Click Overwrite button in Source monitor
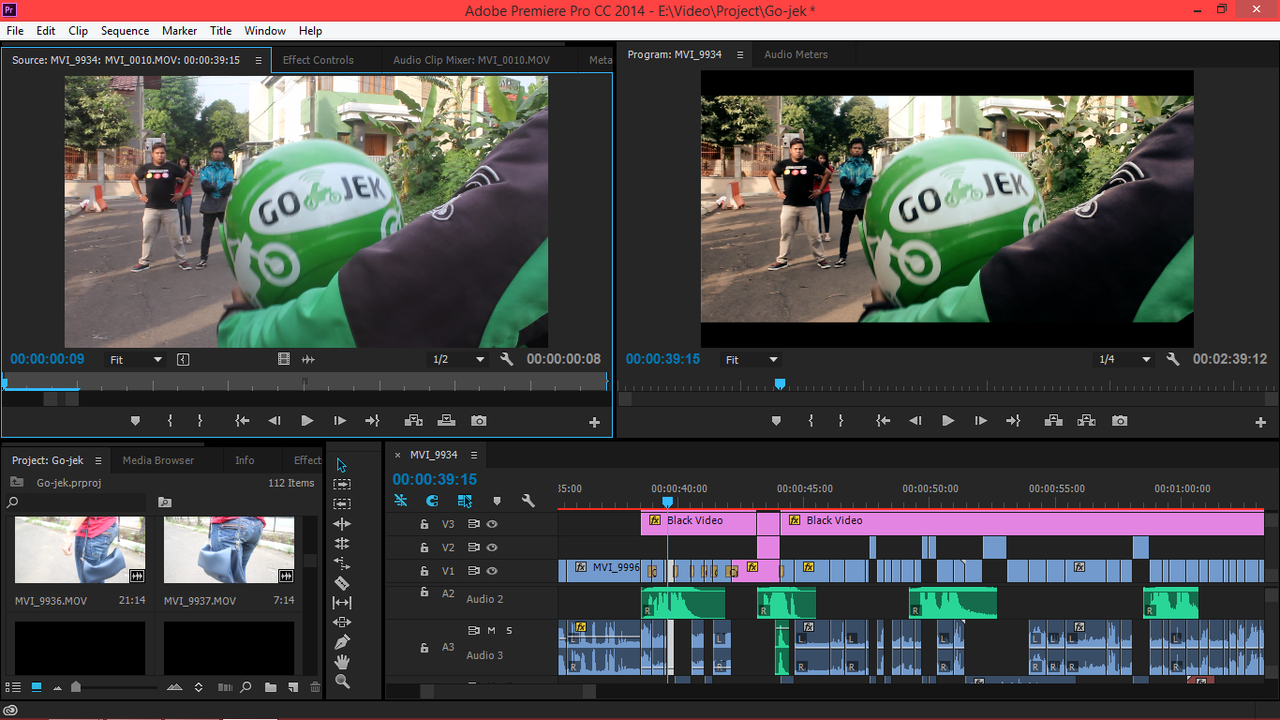Image resolution: width=1280 pixels, height=720 pixels. click(446, 421)
